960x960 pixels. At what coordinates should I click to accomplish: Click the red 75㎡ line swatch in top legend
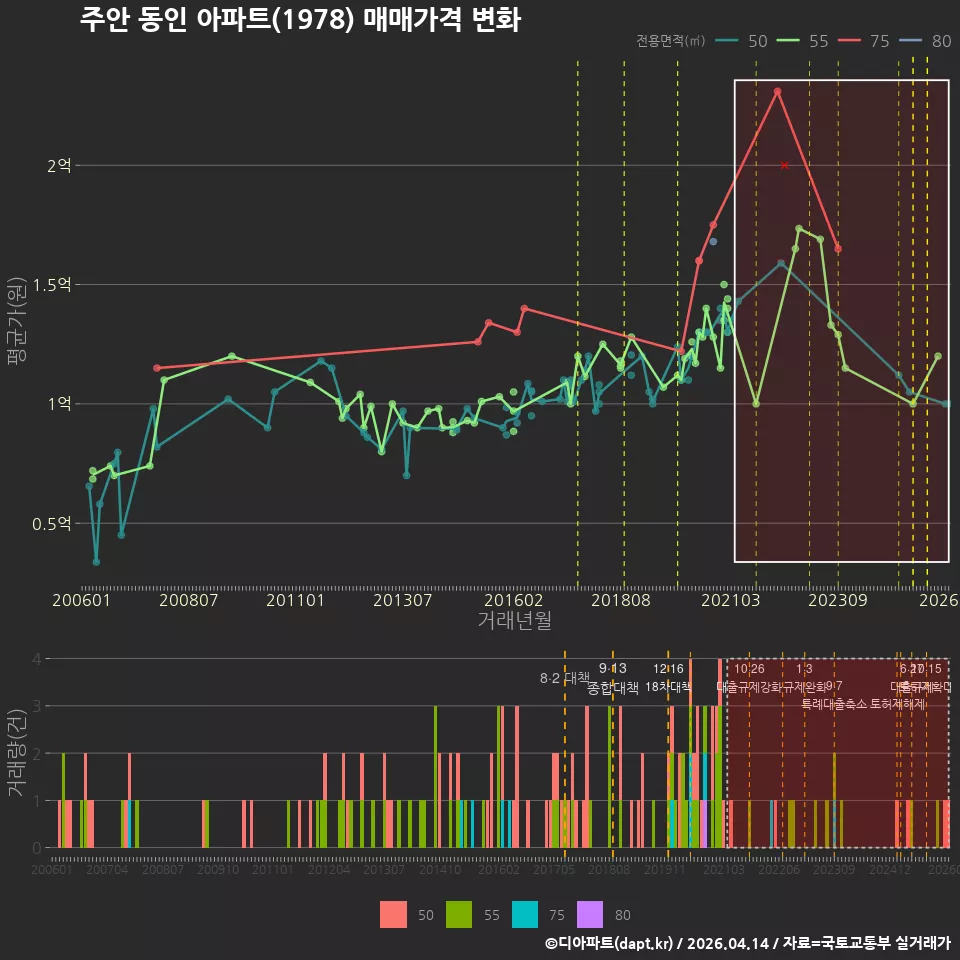click(849, 41)
